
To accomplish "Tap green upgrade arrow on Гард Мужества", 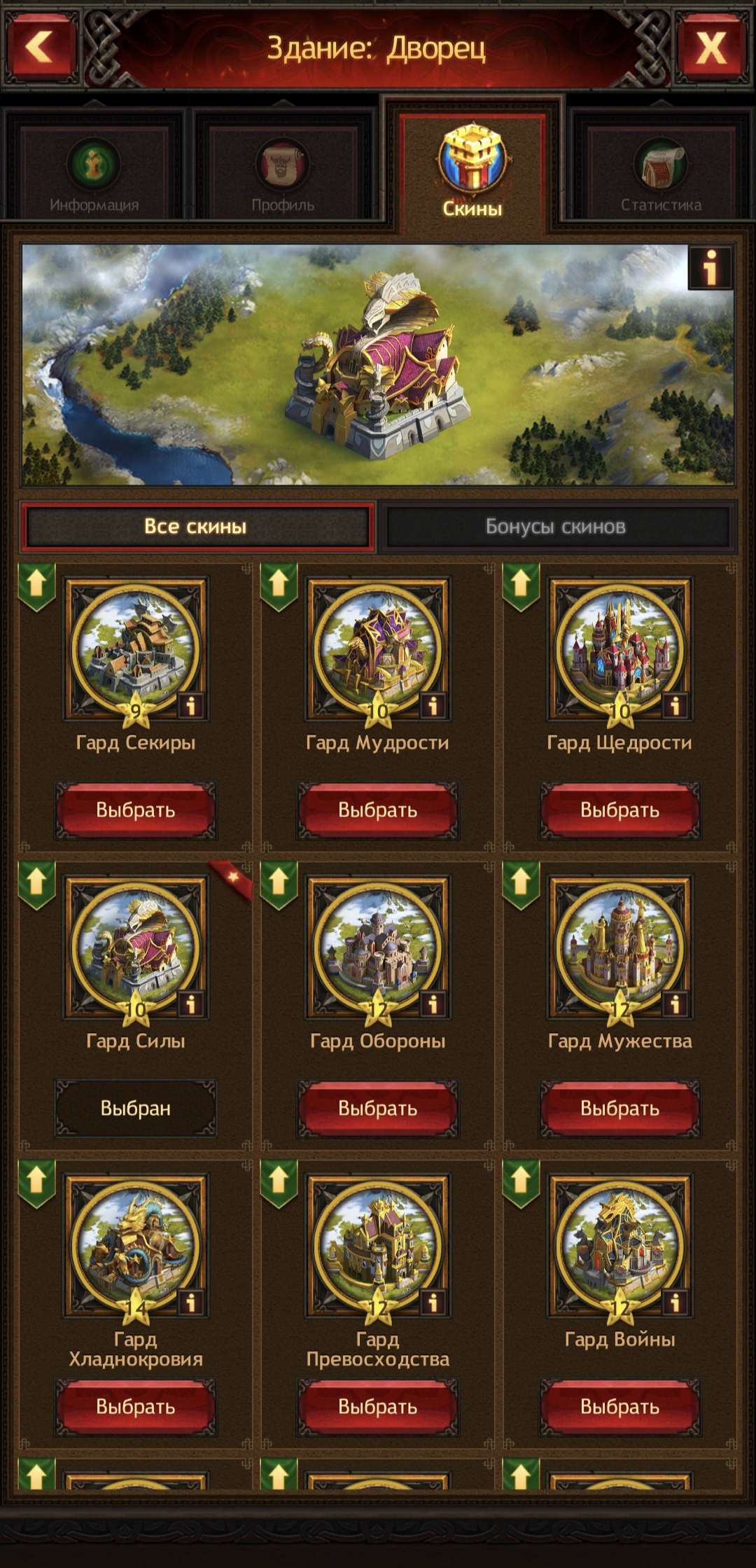I will (521, 884).
